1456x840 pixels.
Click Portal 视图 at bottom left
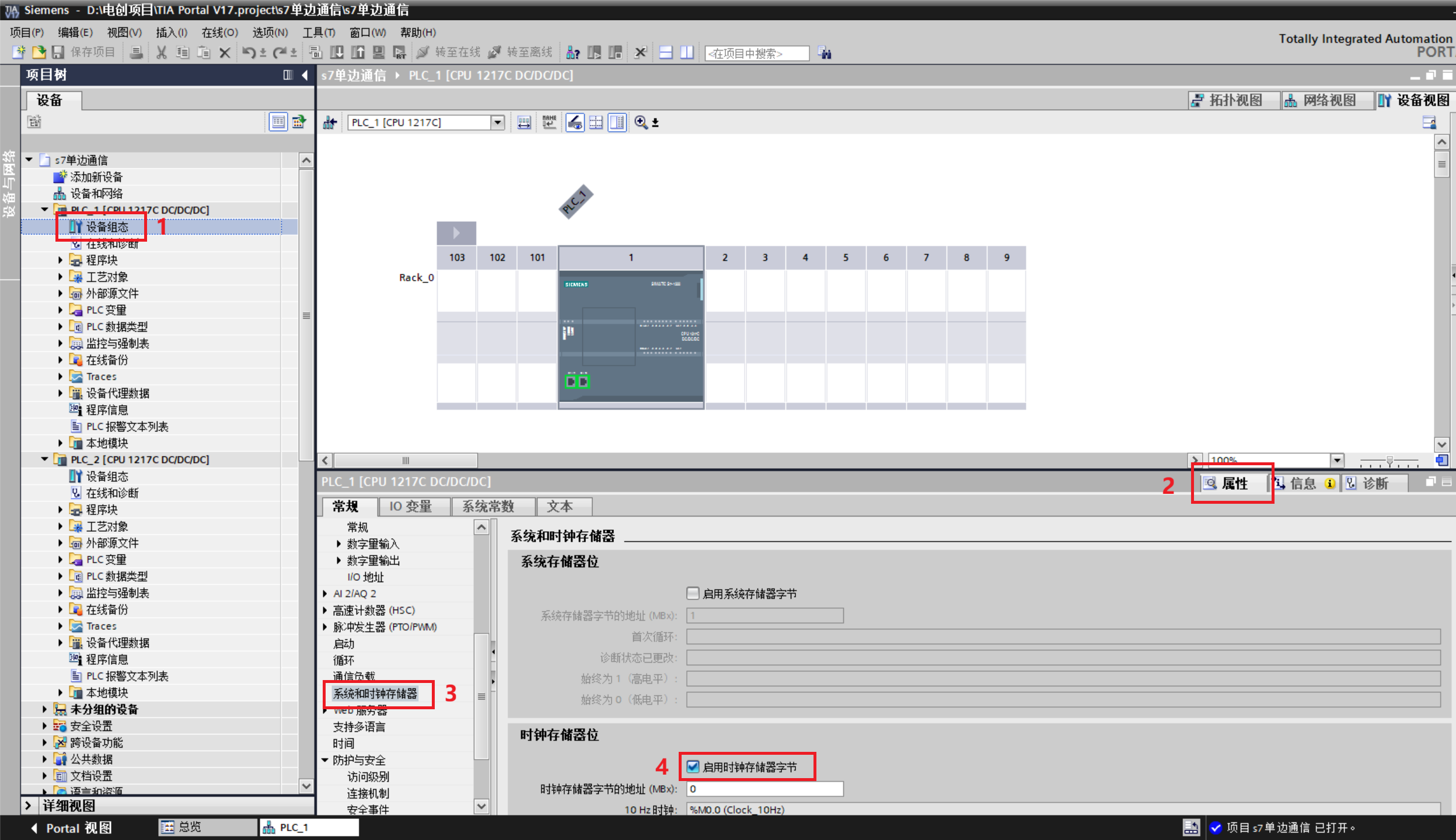point(71,827)
